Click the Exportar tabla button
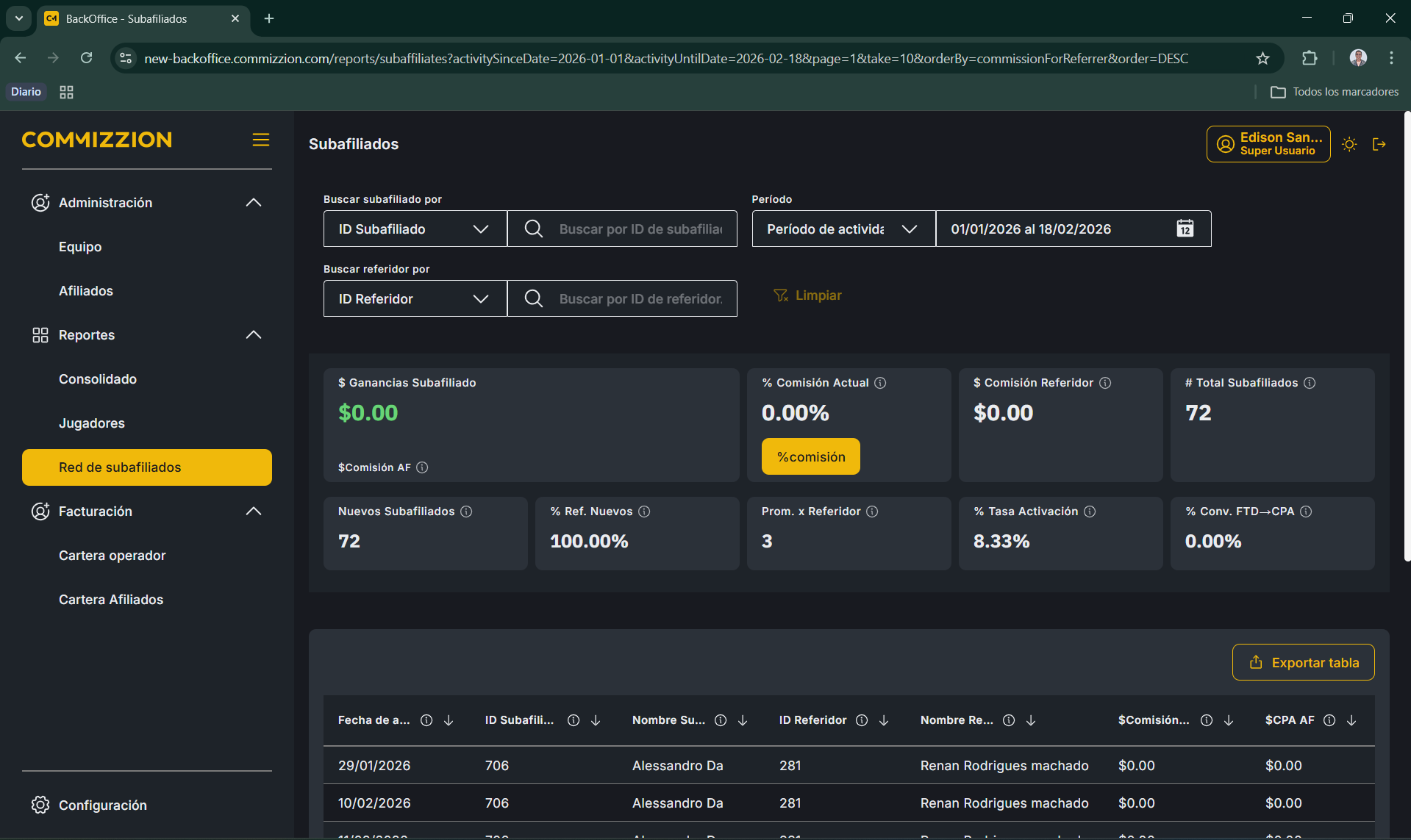Screen dimensions: 1411x840 [1303, 662]
